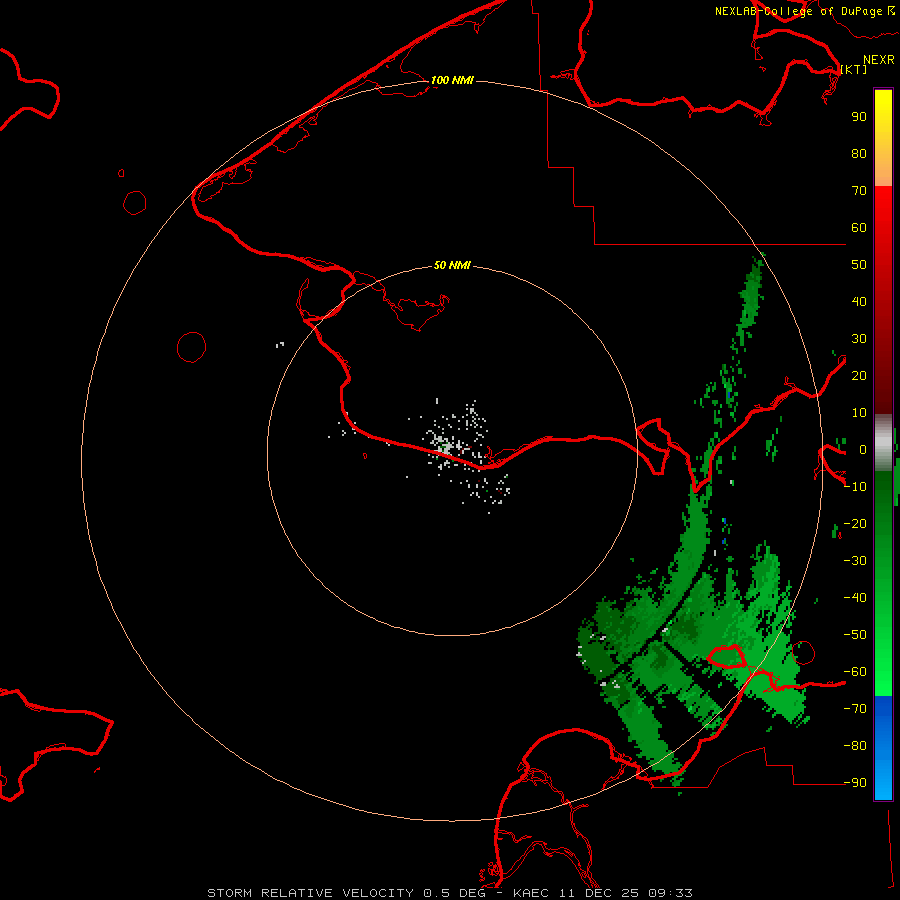Click the -60 value on color scale

point(855,672)
